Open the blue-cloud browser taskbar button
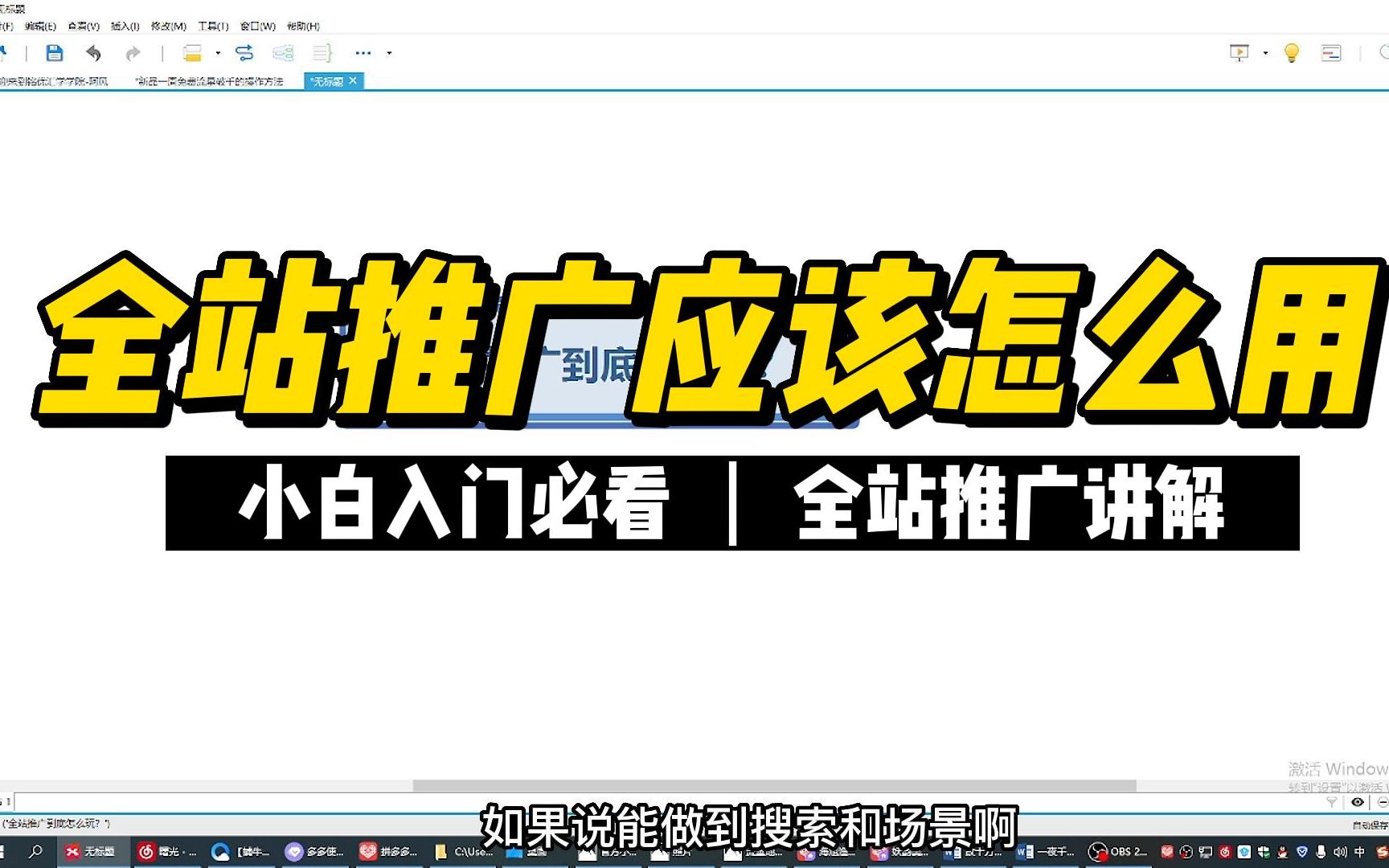The image size is (1389, 868). 240,852
